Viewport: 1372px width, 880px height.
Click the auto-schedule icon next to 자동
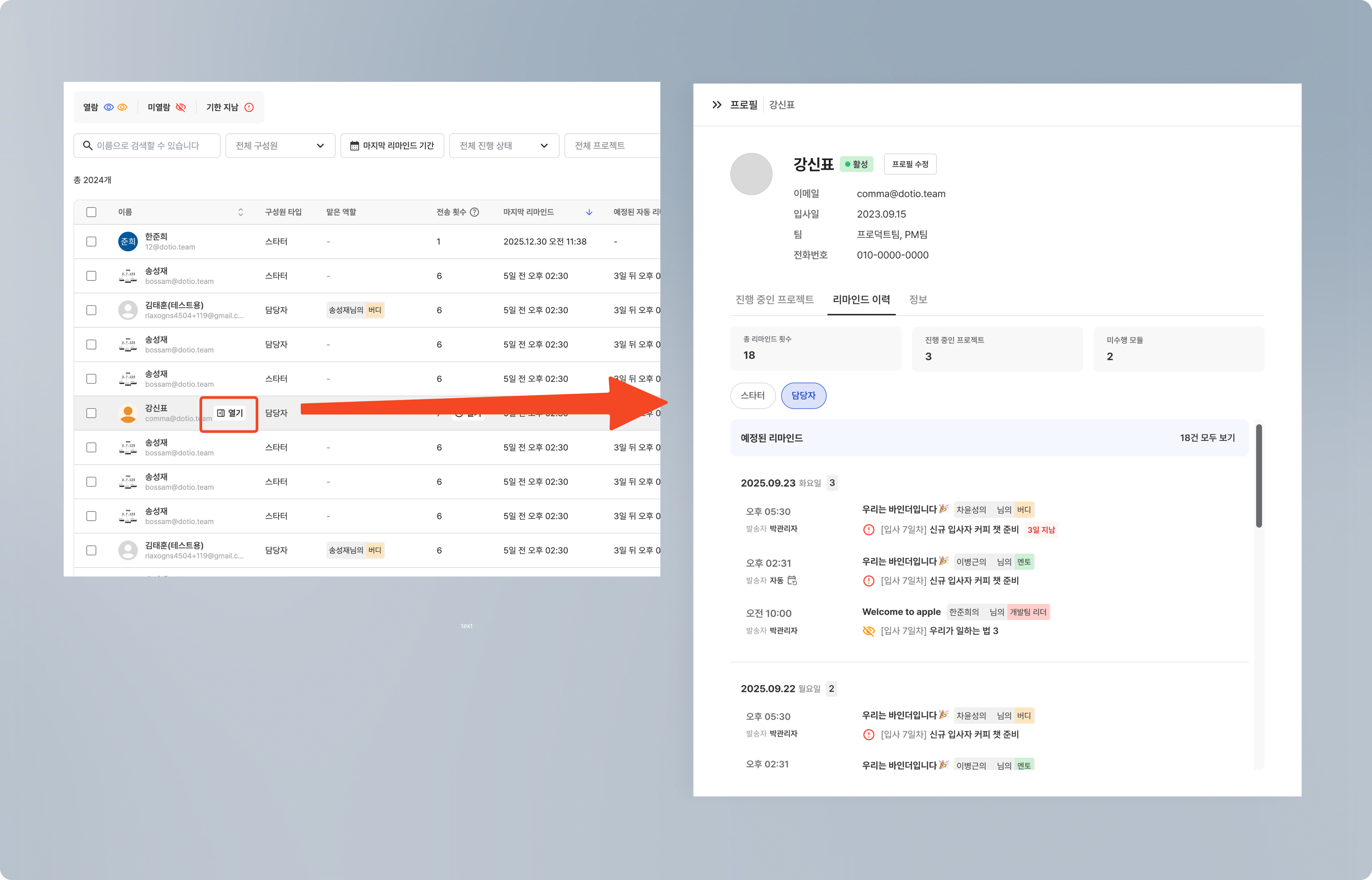coord(792,580)
